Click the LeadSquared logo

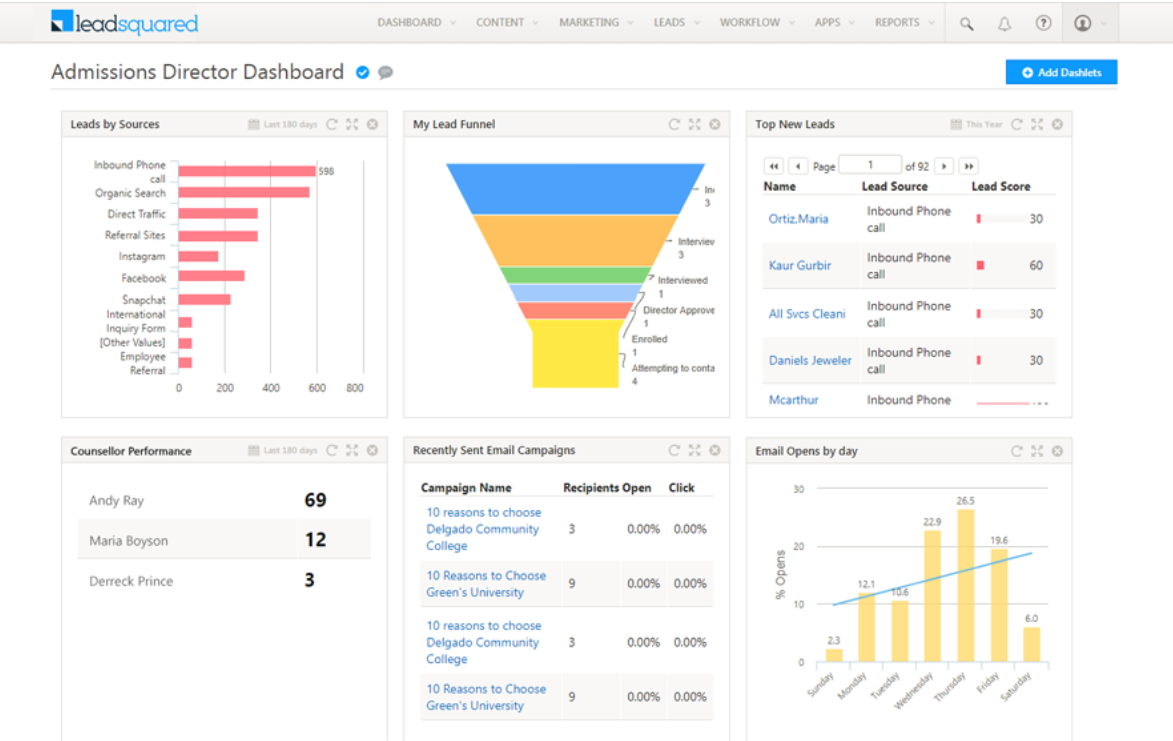(123, 21)
